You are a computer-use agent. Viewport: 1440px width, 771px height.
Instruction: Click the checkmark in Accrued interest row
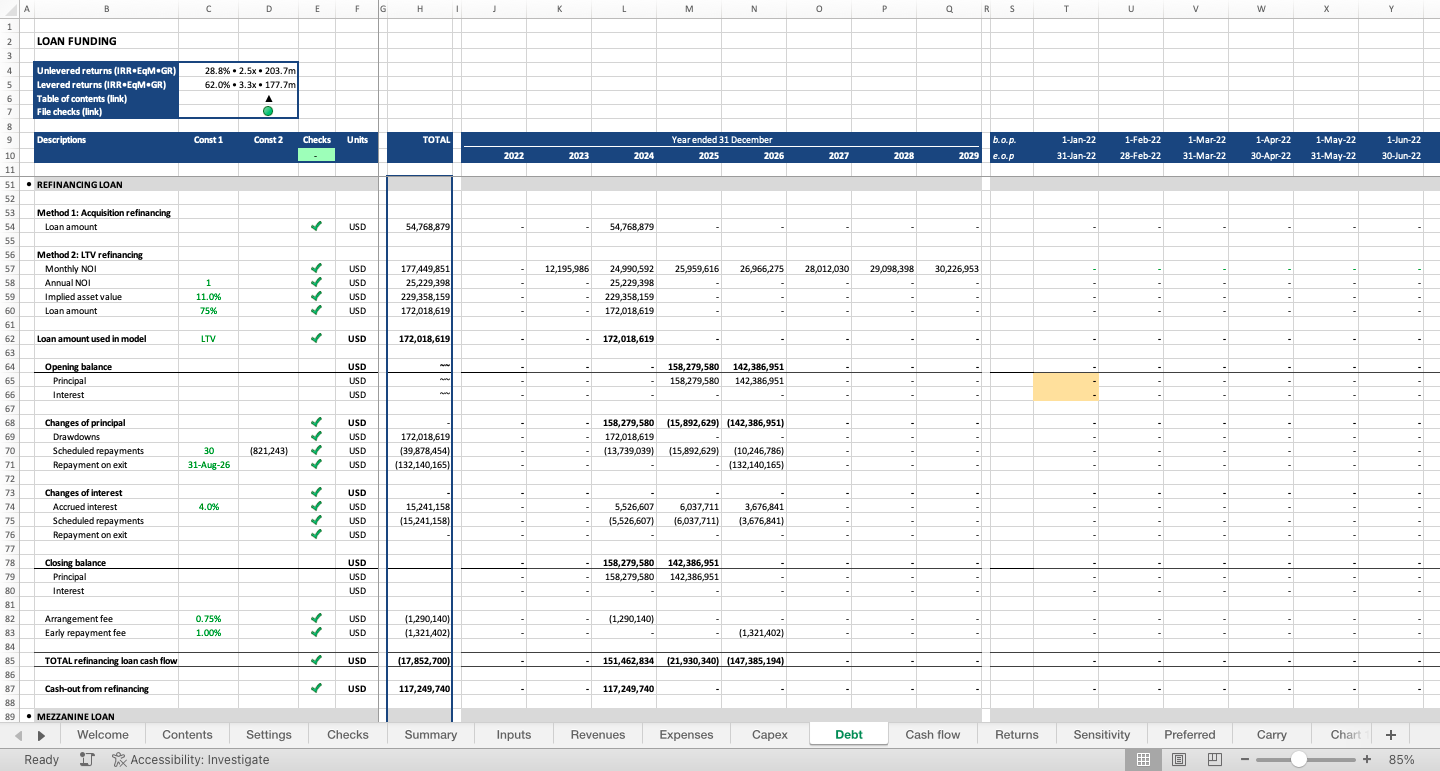click(x=316, y=507)
